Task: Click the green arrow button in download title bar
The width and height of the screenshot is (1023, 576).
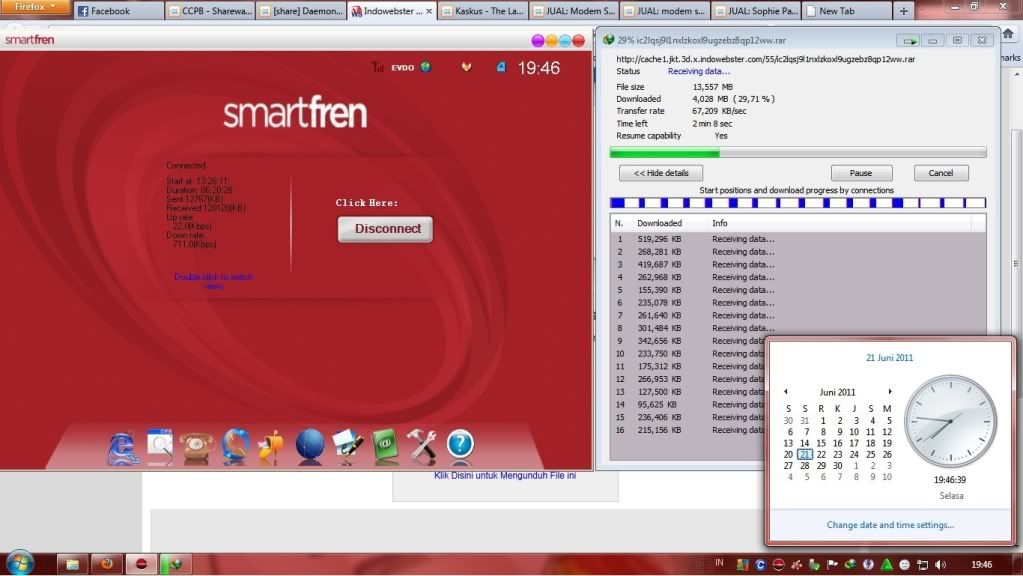Action: click(908, 40)
